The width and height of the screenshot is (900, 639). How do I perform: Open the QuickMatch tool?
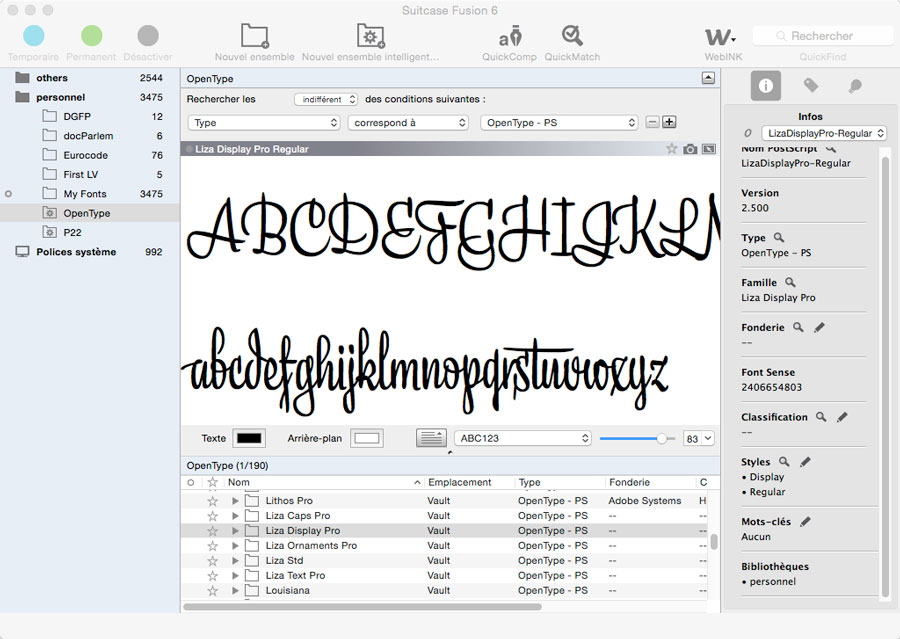[x=572, y=36]
